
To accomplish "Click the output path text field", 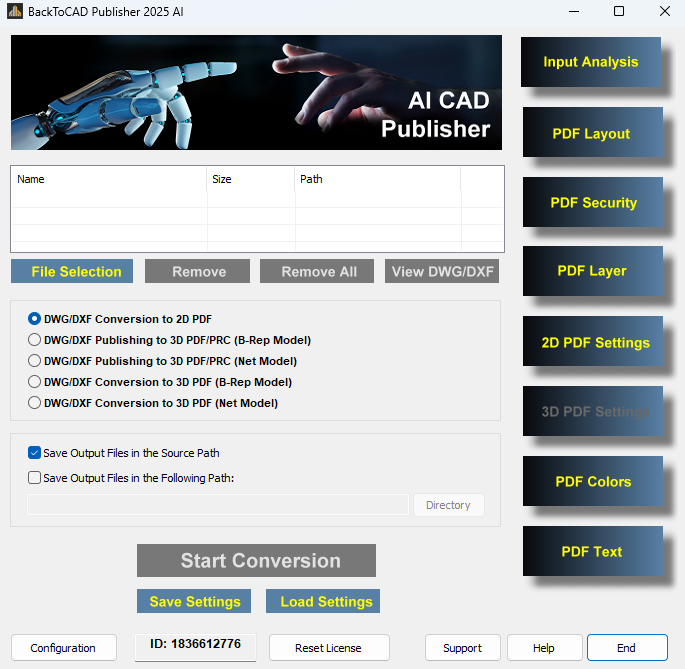I will (x=218, y=505).
